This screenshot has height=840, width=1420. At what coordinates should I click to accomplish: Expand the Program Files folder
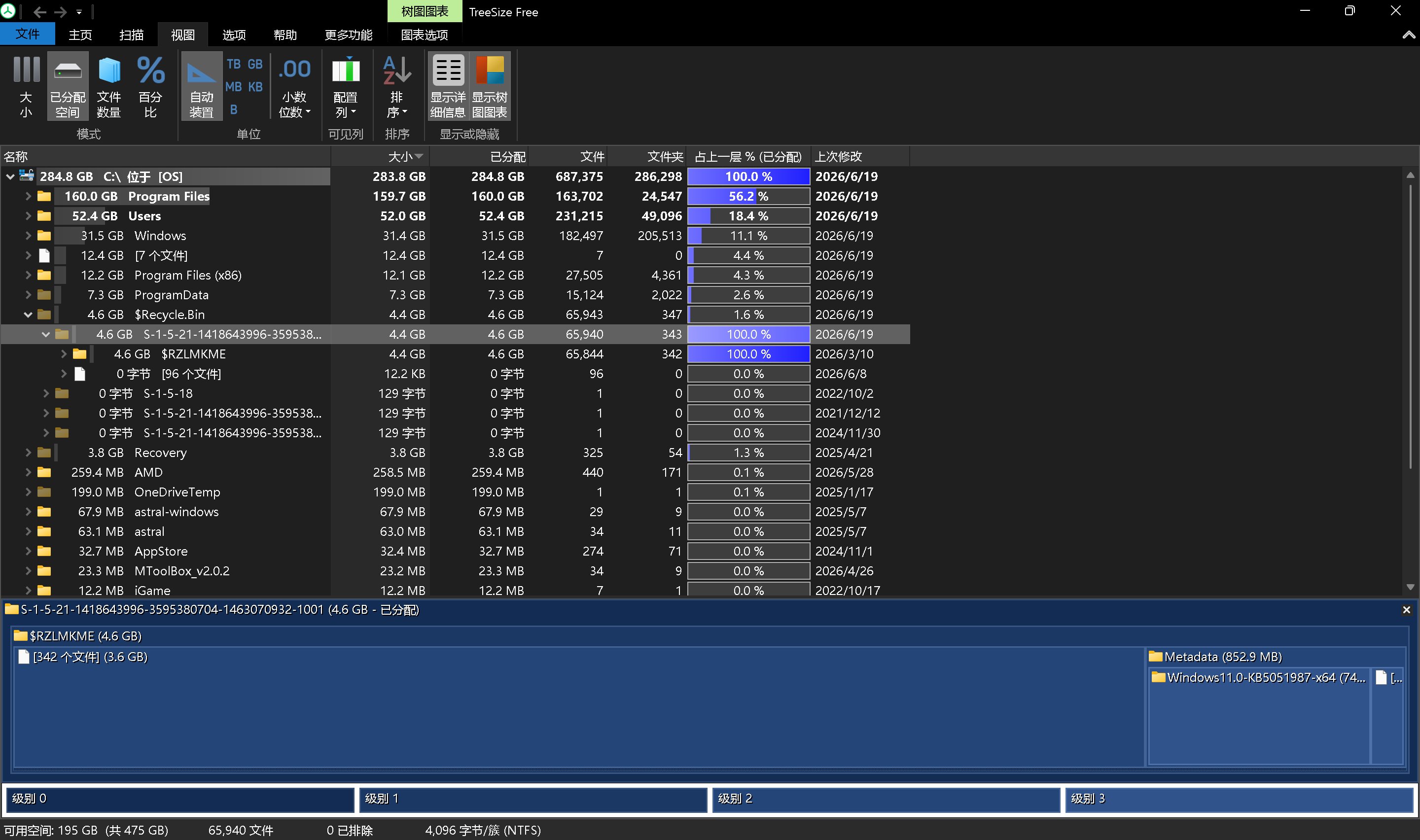[x=28, y=196]
